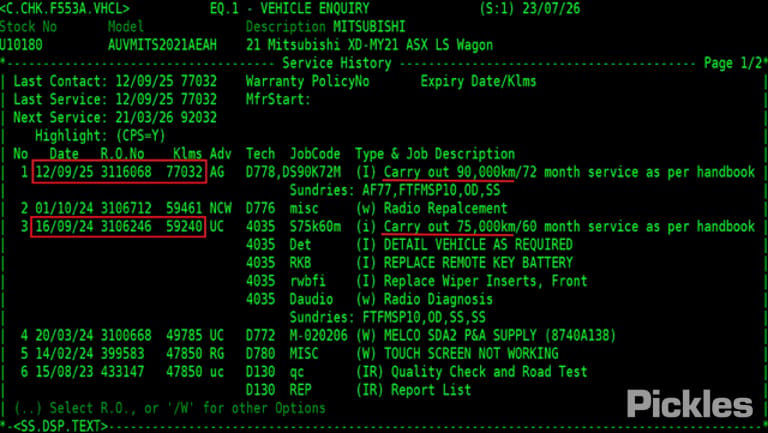Click job code S75k60m

click(x=315, y=226)
